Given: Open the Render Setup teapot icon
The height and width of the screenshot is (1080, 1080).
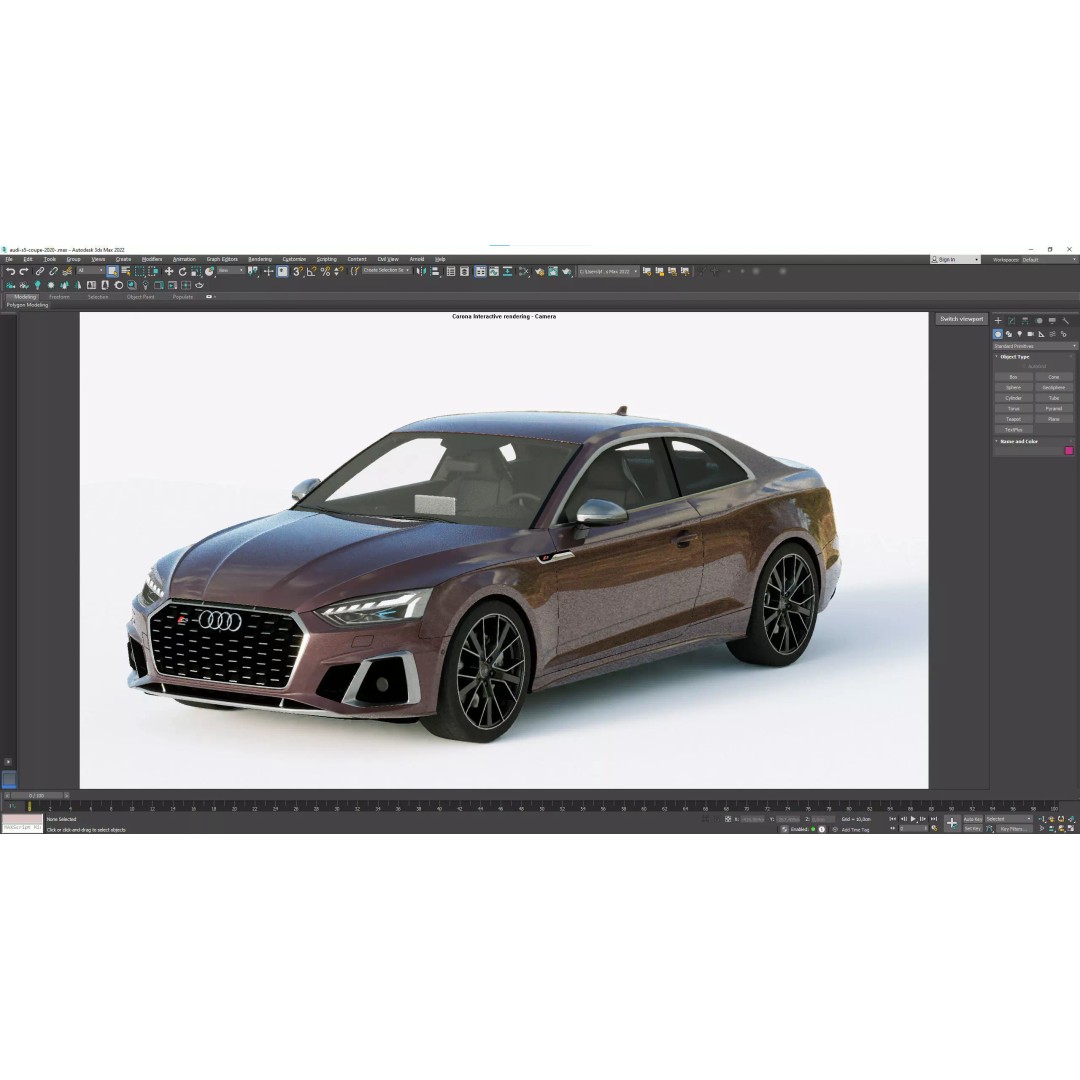Looking at the screenshot, I should 539,271.
